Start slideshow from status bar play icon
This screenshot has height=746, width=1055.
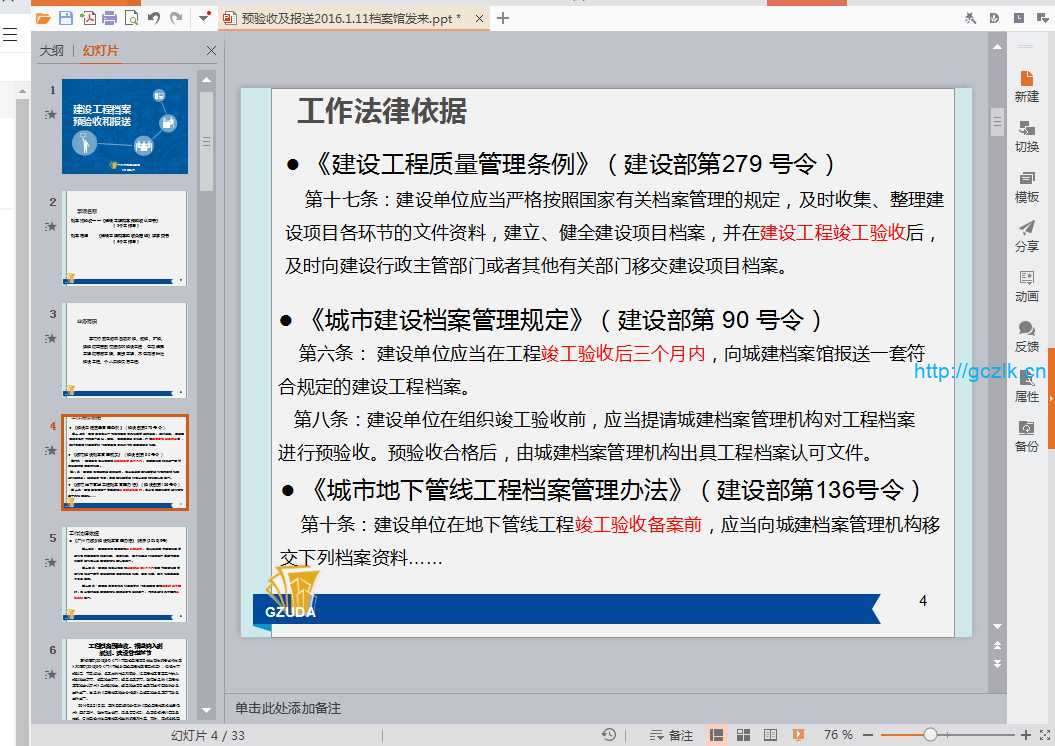point(798,735)
